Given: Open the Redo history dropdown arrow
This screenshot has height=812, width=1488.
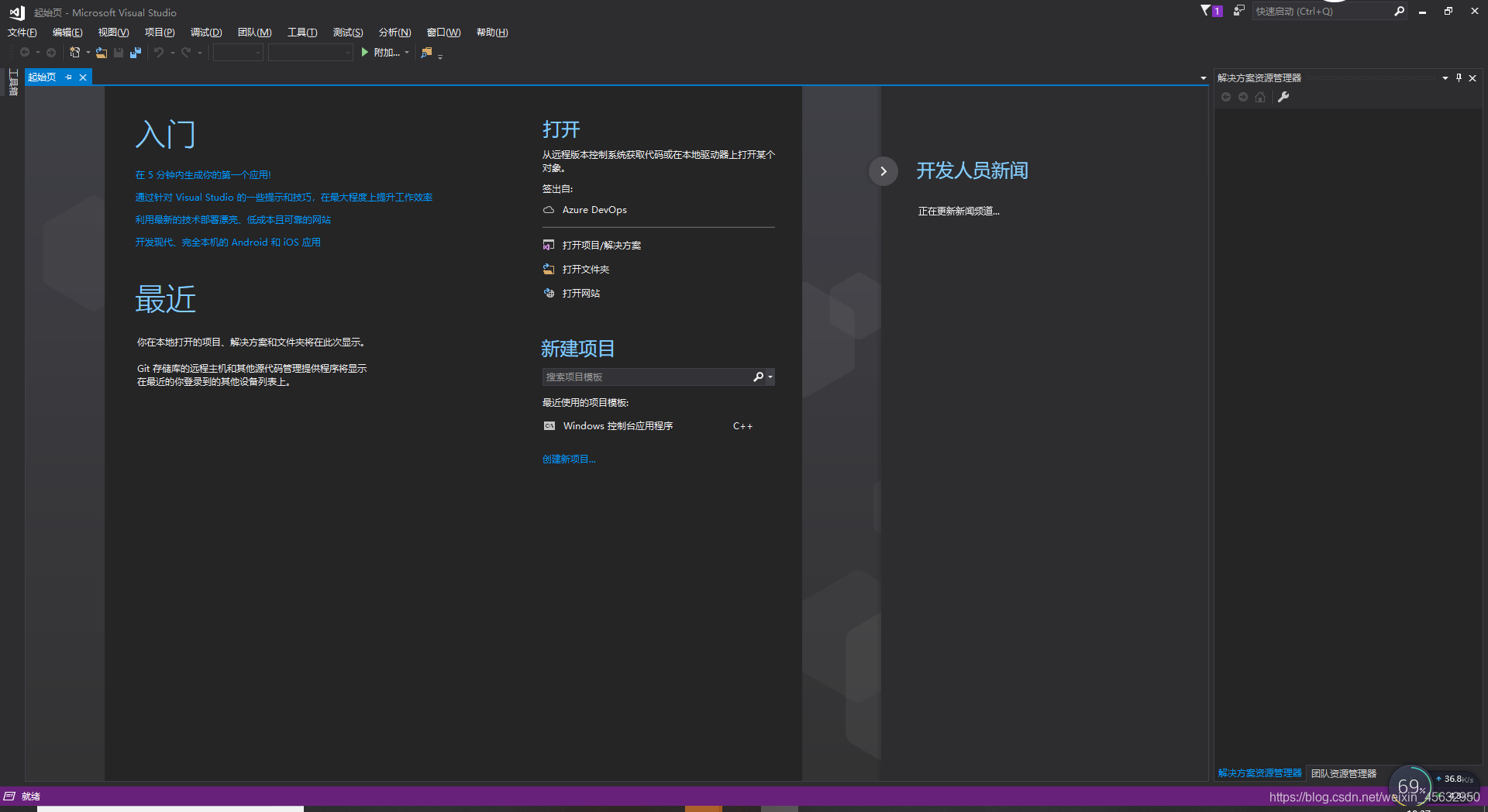Looking at the screenshot, I should click(x=199, y=53).
